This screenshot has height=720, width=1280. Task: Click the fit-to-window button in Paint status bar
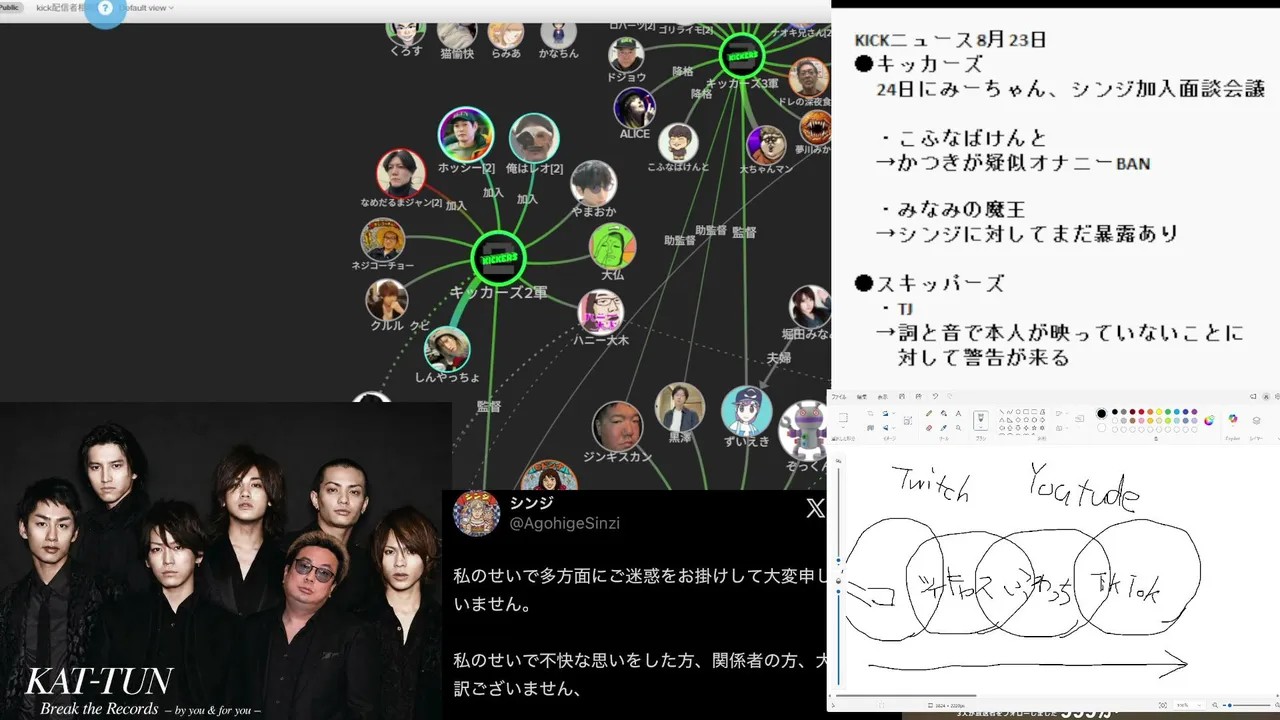point(1163,705)
